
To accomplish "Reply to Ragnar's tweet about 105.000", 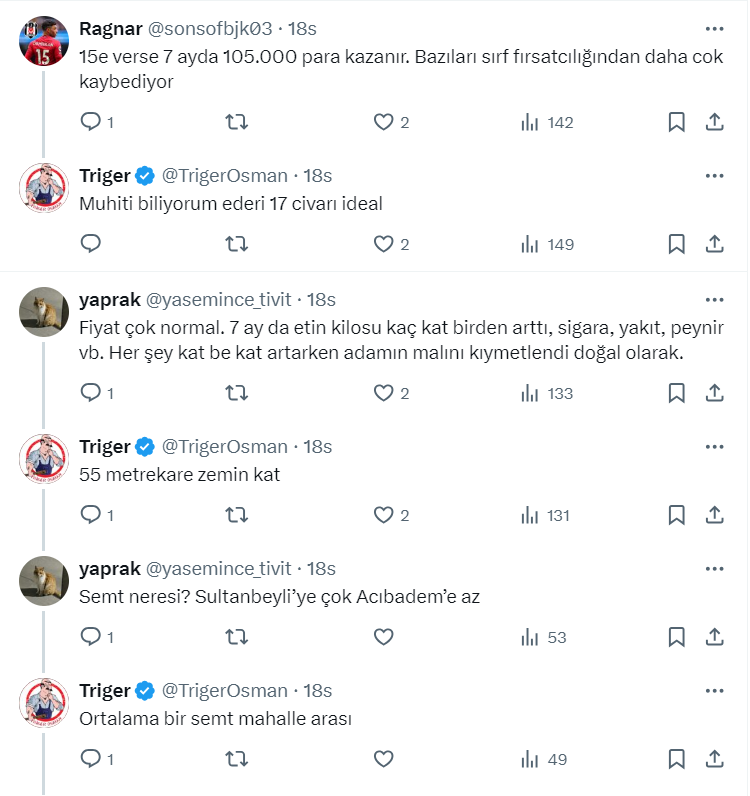I will (91, 122).
